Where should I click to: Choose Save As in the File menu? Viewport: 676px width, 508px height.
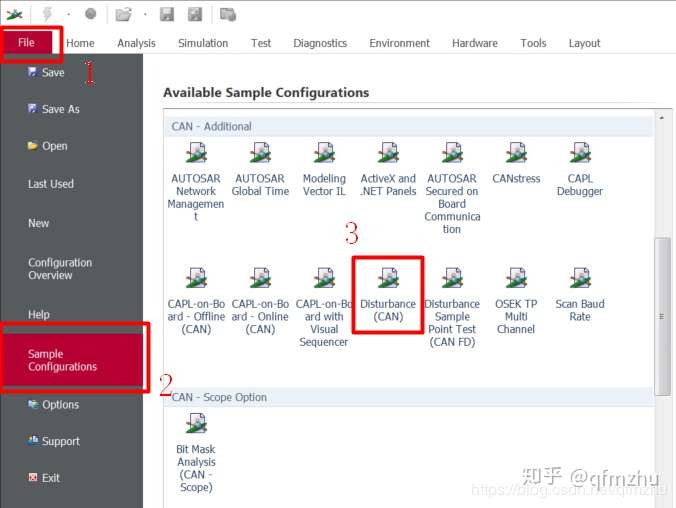tap(53, 109)
